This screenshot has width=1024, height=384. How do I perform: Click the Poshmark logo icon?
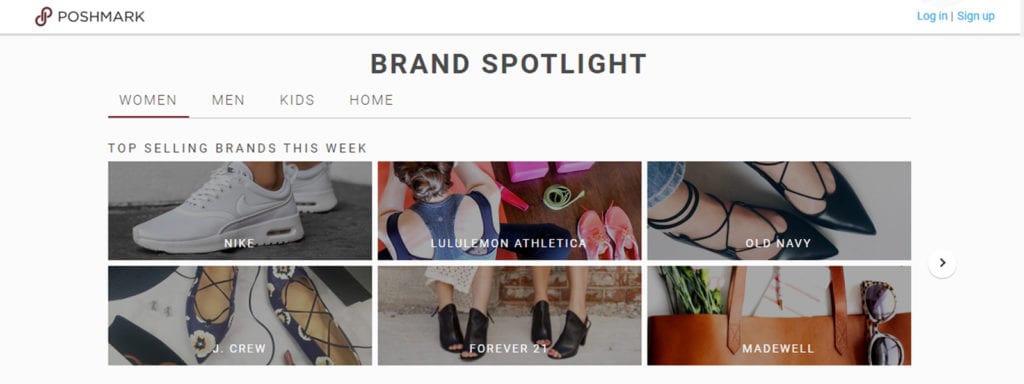[43, 16]
